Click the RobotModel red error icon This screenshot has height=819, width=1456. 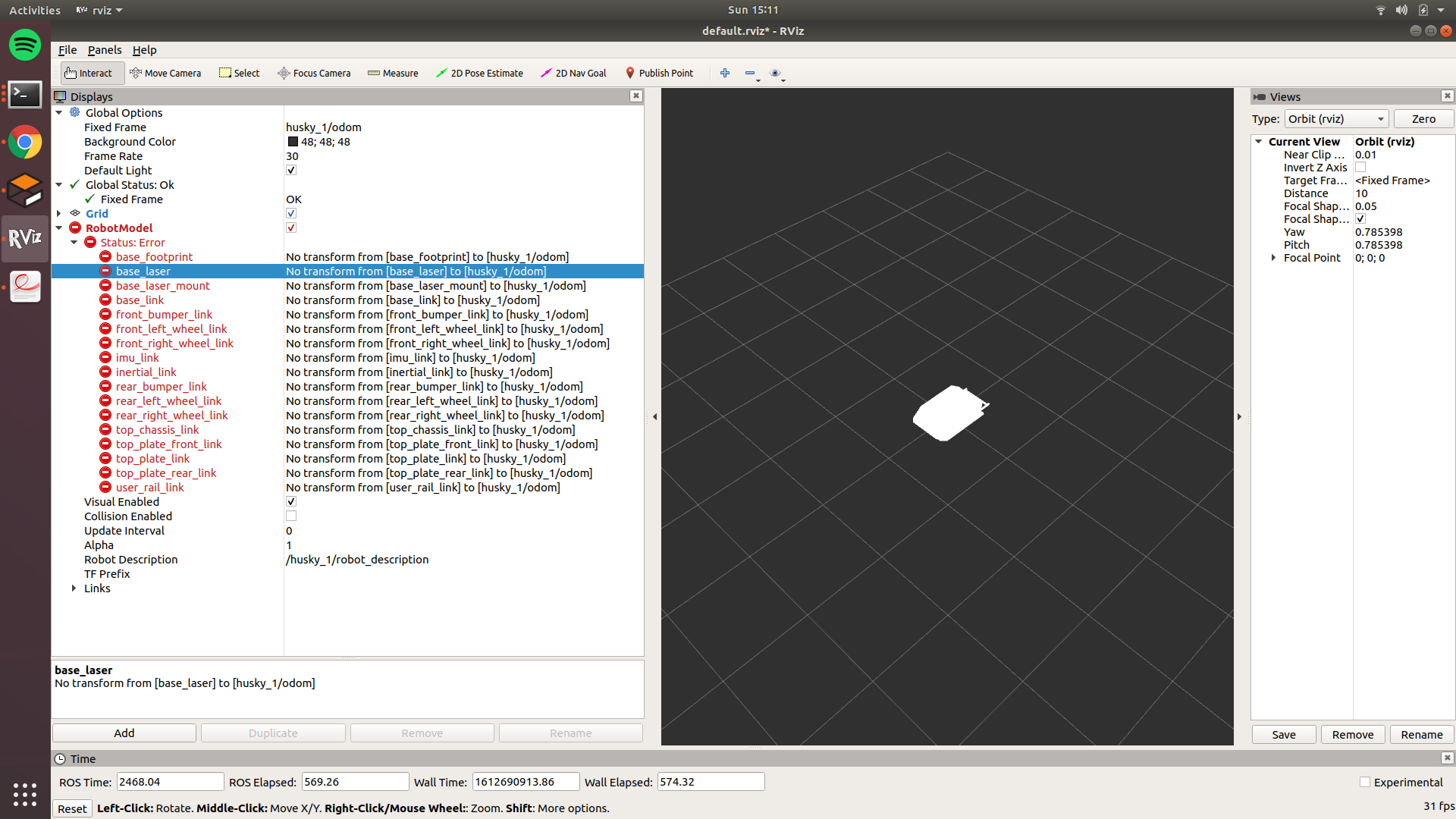pos(75,227)
